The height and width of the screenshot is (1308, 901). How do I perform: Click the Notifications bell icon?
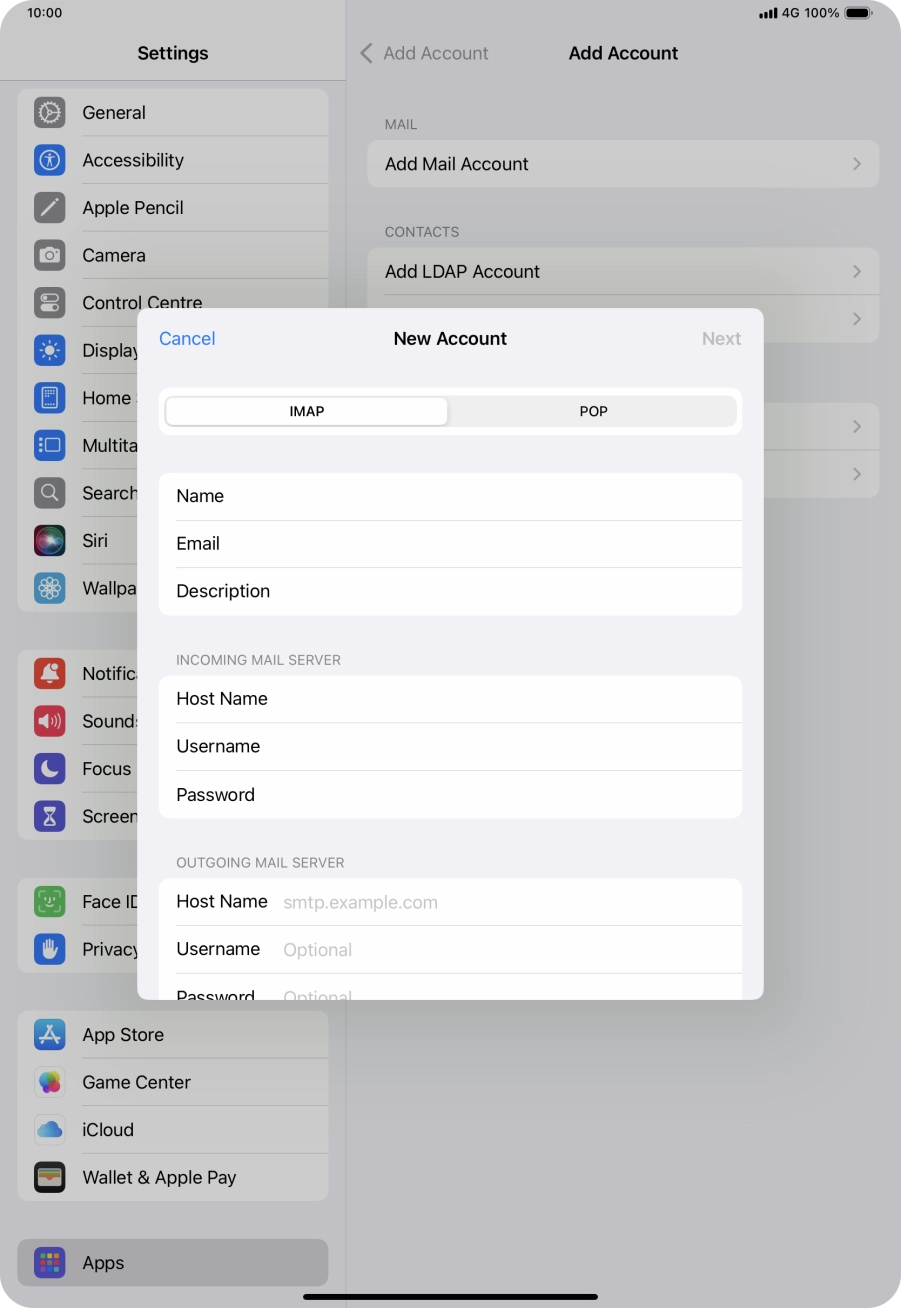(49, 673)
